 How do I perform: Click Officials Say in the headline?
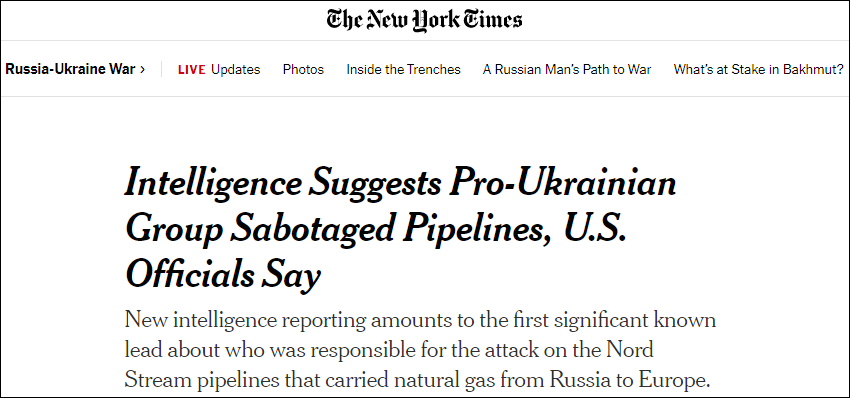223,275
